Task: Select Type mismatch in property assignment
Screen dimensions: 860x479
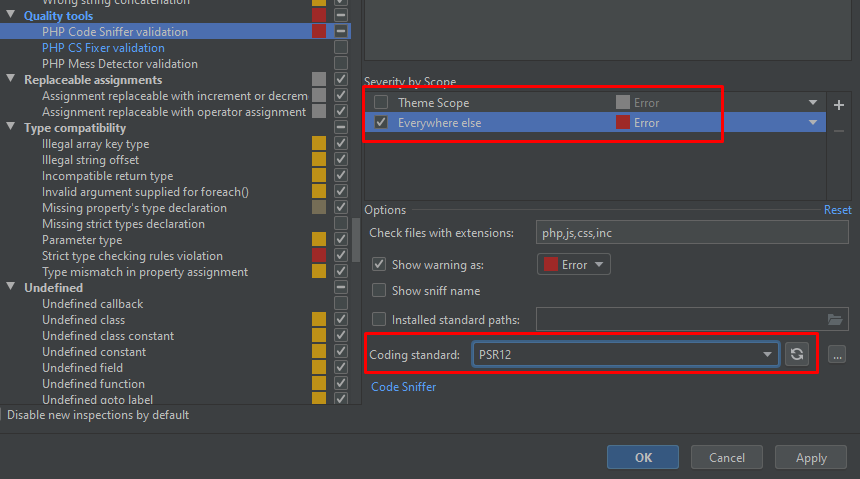Action: tap(145, 272)
